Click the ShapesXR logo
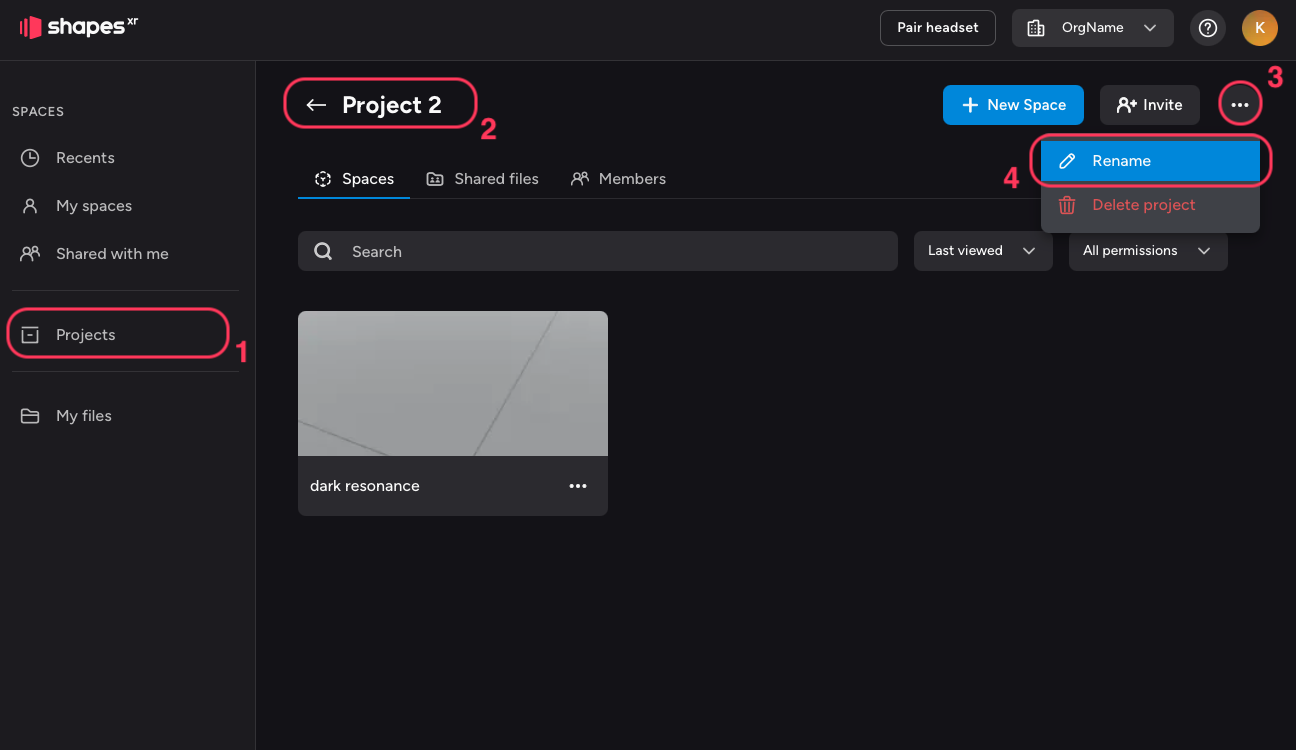1296x750 pixels. [78, 27]
